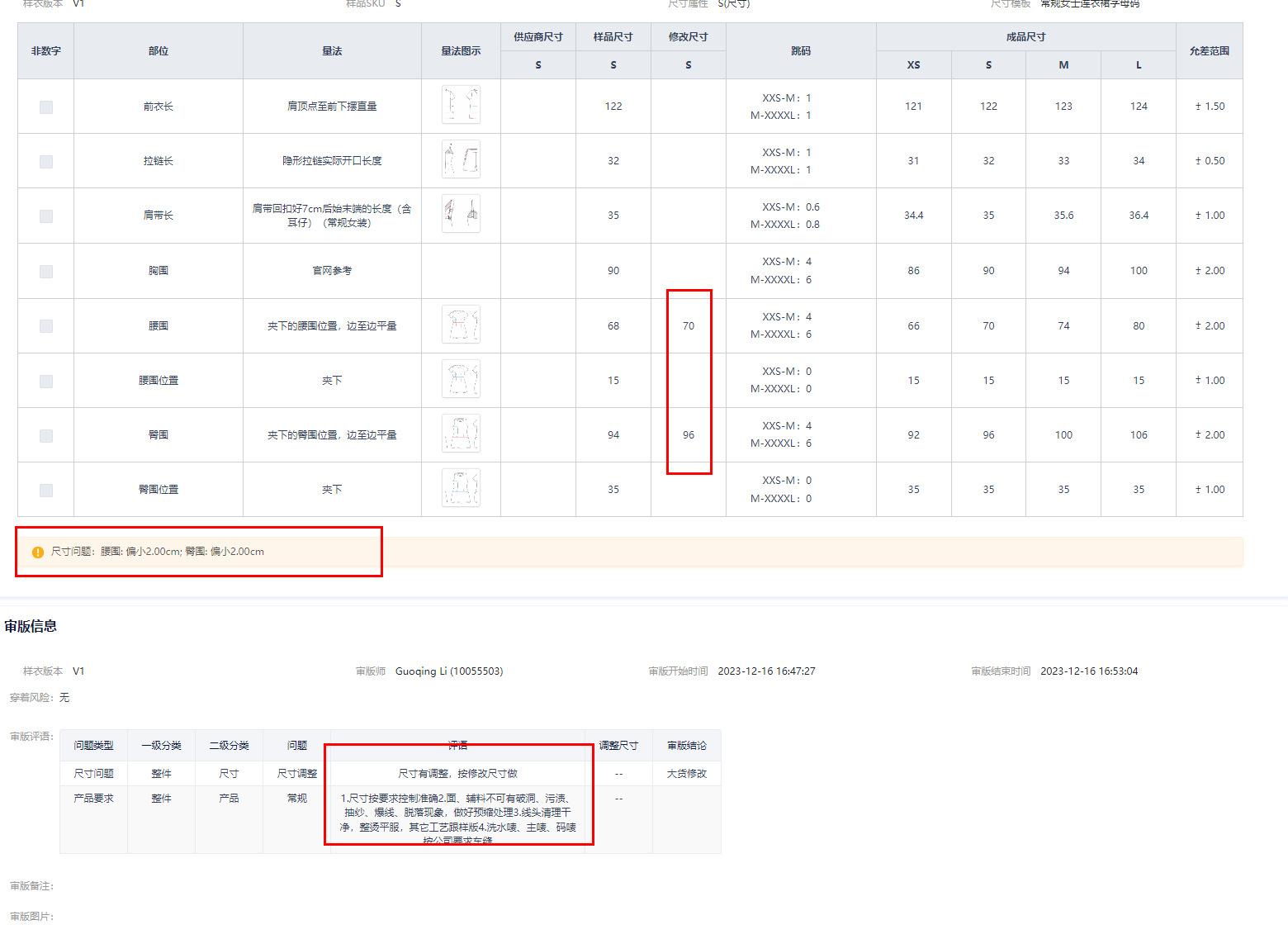Open 前衣长 measurement diagram thumbnail

461,105
